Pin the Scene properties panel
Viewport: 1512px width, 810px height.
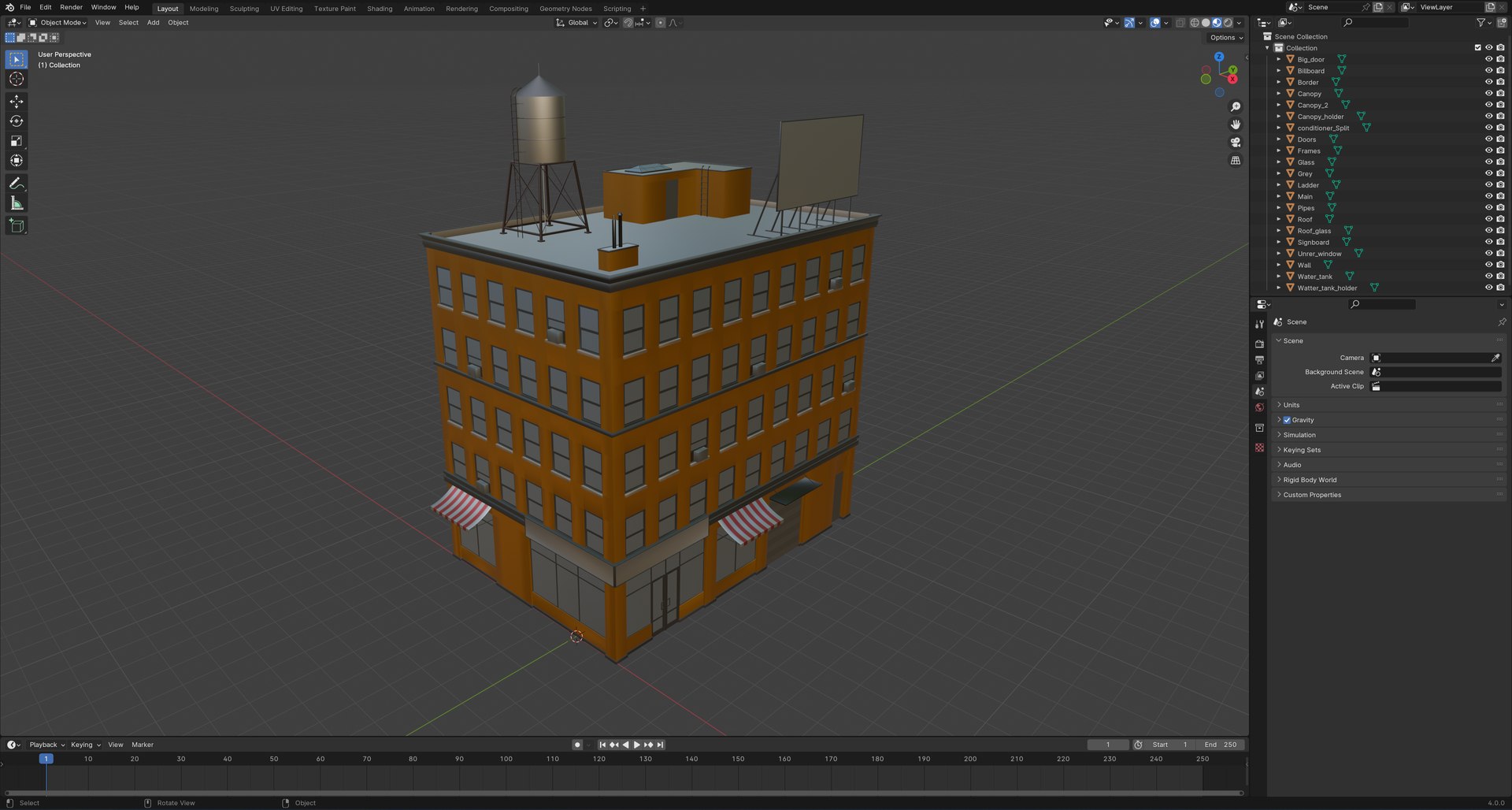1501,322
